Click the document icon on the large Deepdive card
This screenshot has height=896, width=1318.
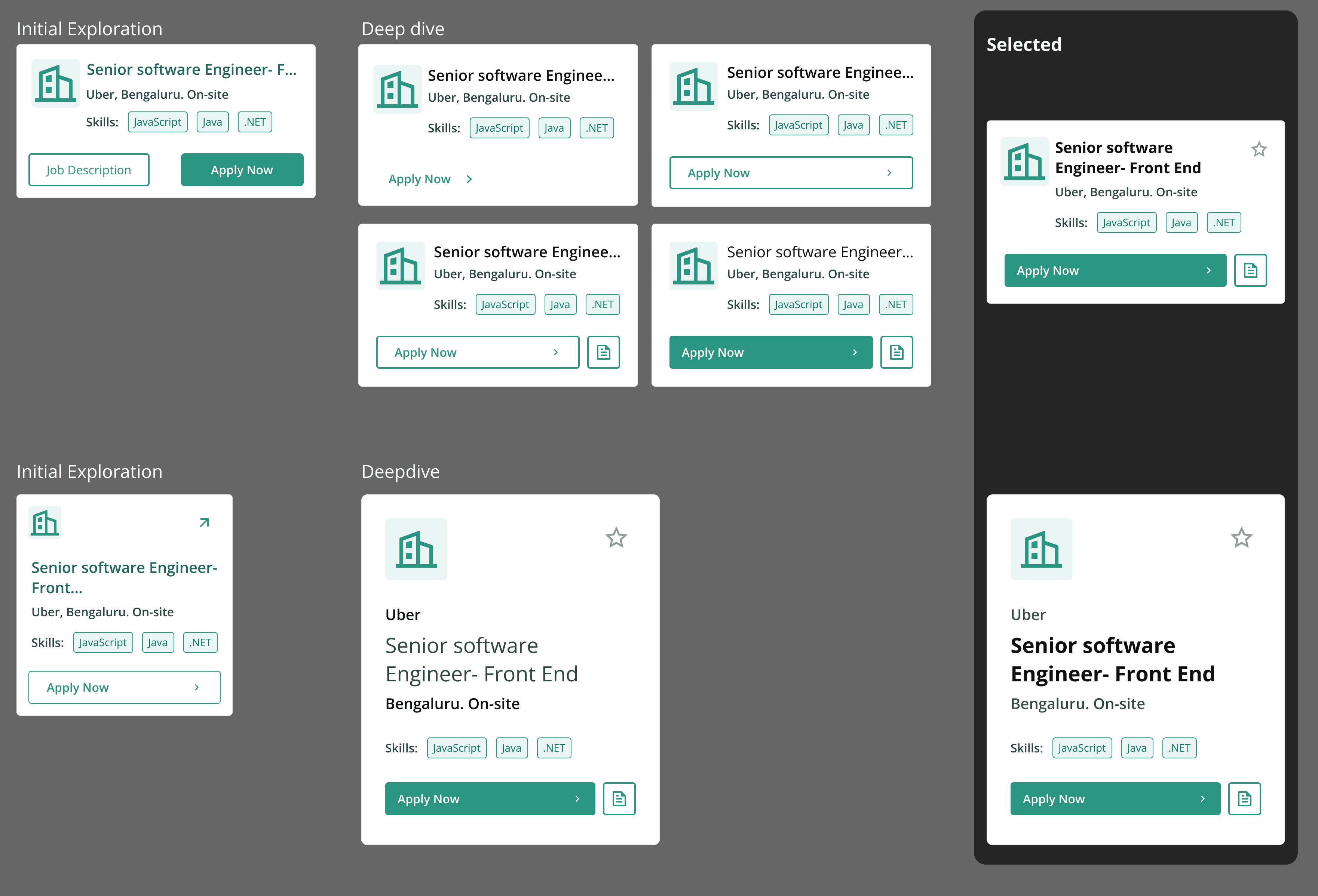point(619,798)
